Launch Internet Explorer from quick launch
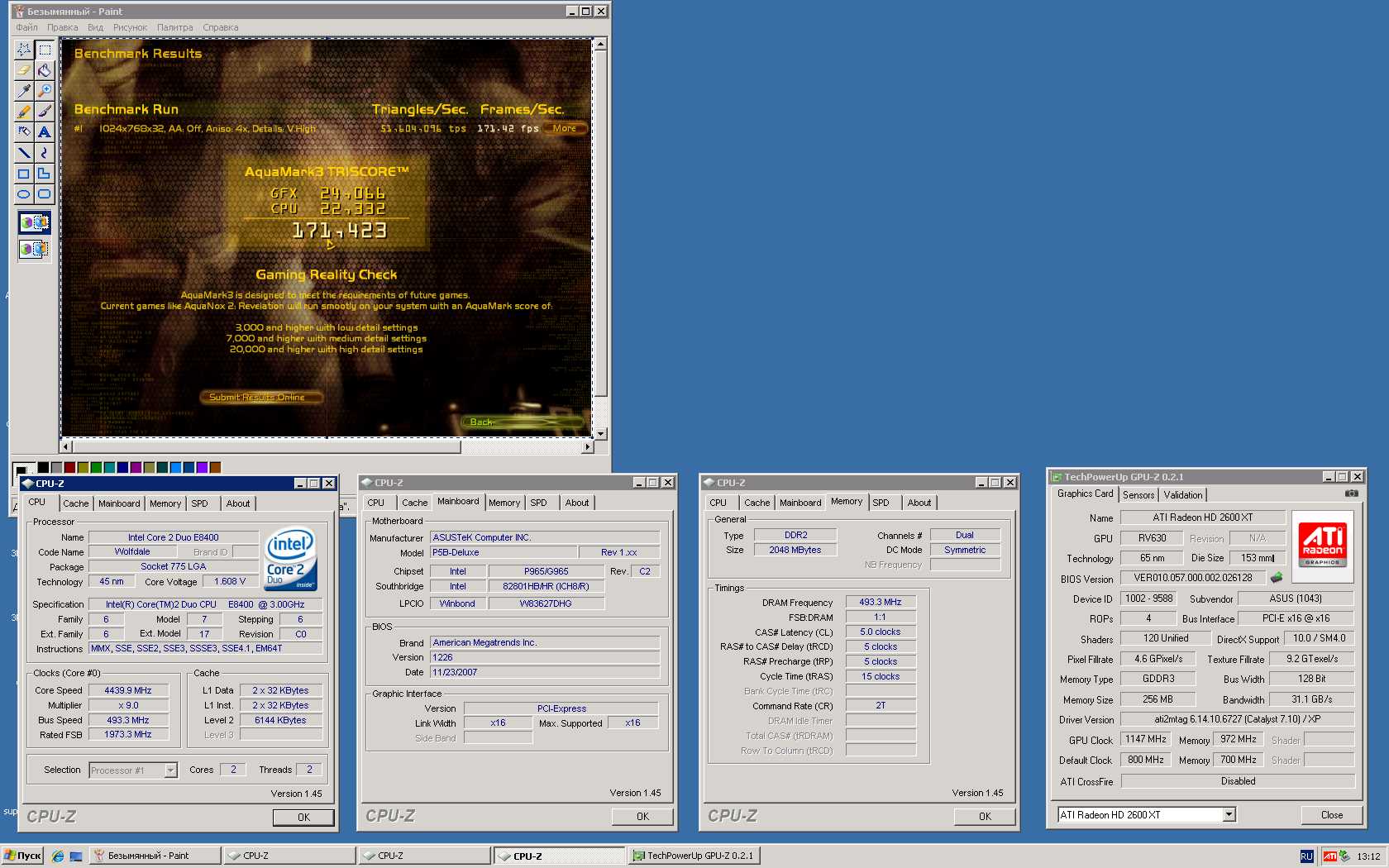Image resolution: width=1389 pixels, height=868 pixels. [x=58, y=856]
